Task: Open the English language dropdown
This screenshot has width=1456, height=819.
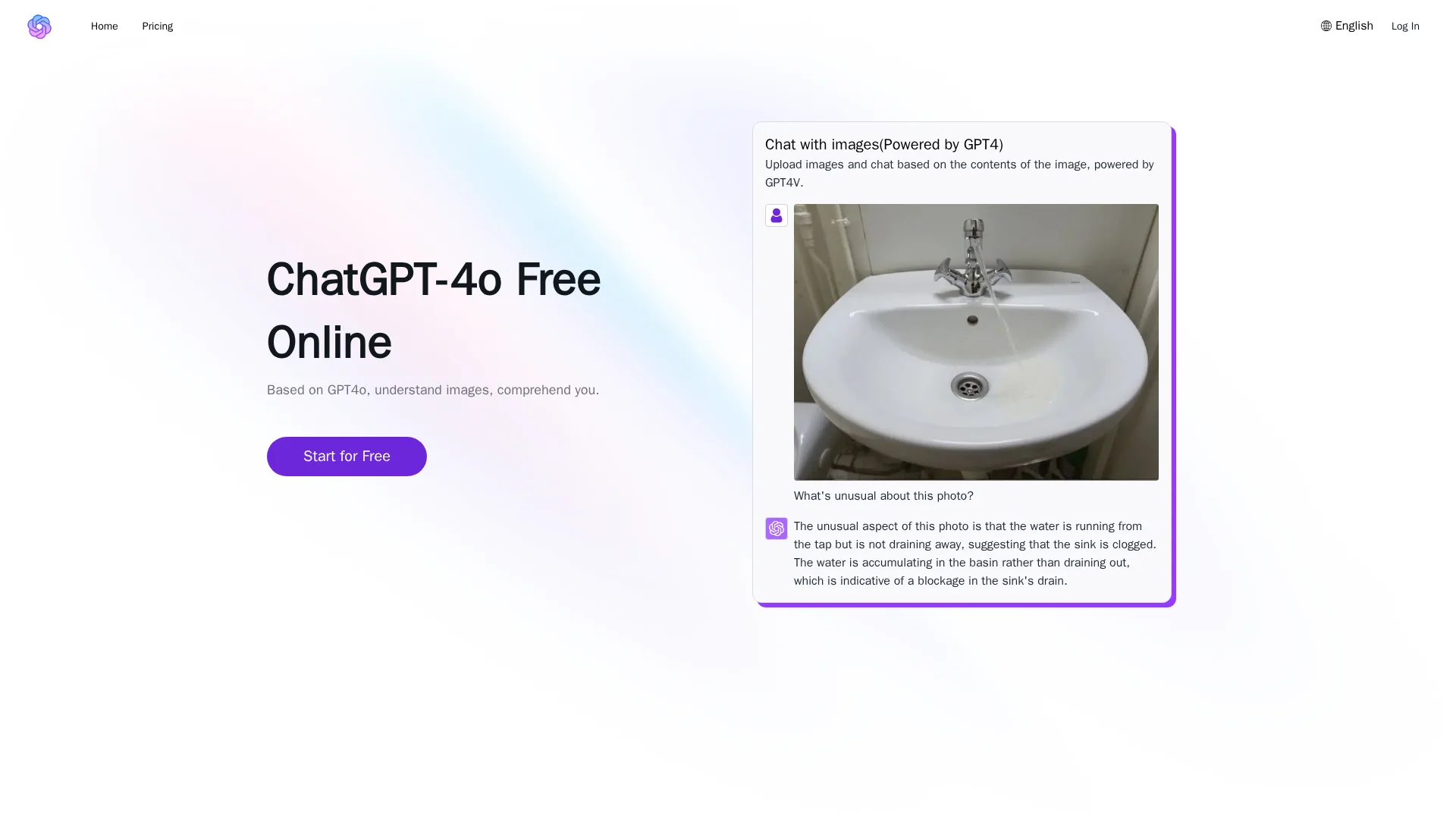Action: [x=1347, y=26]
